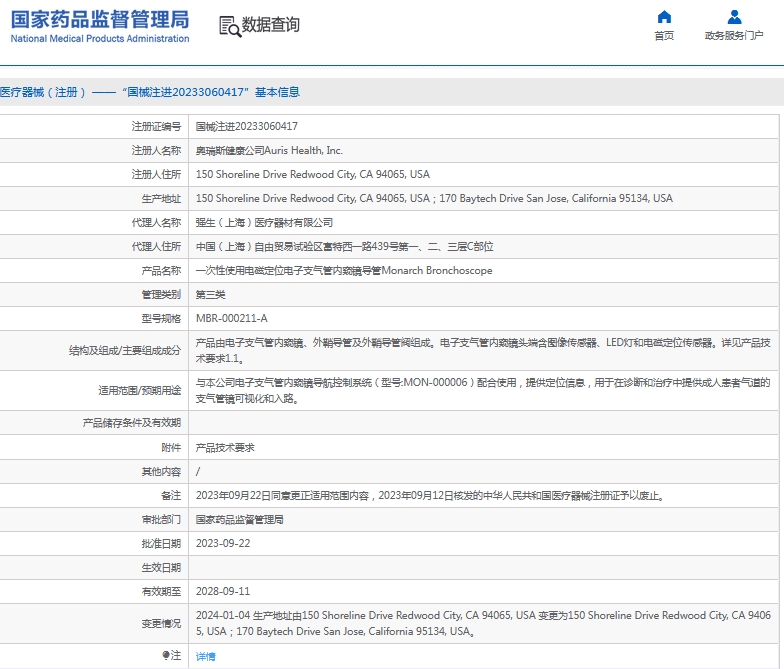Screen dimensions: 784x669
Task: Click the 产品技术要求 attachment text
Action: (x=225, y=448)
